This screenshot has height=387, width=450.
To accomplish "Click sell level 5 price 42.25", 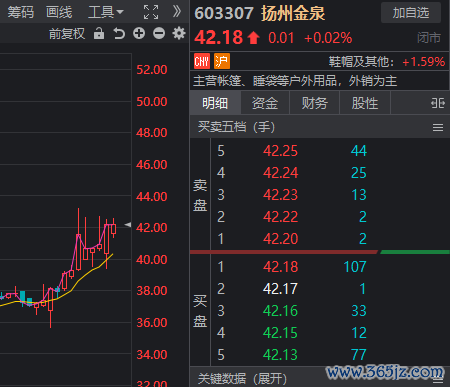I will 280,151.
